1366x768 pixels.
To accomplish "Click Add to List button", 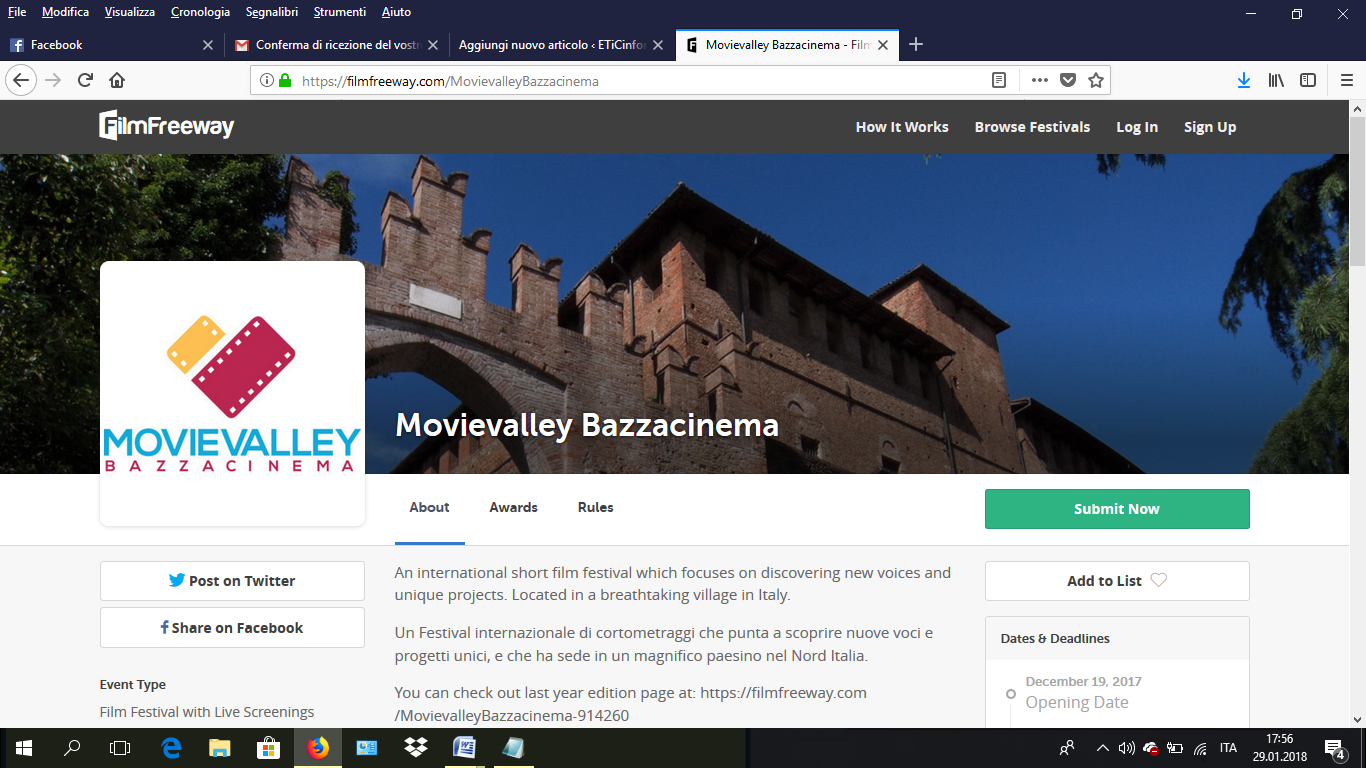I will click(x=1117, y=581).
